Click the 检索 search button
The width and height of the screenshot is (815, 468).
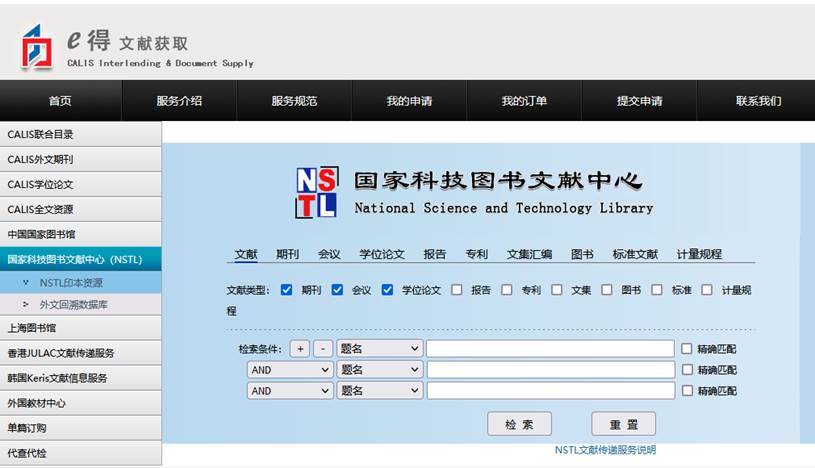[519, 424]
